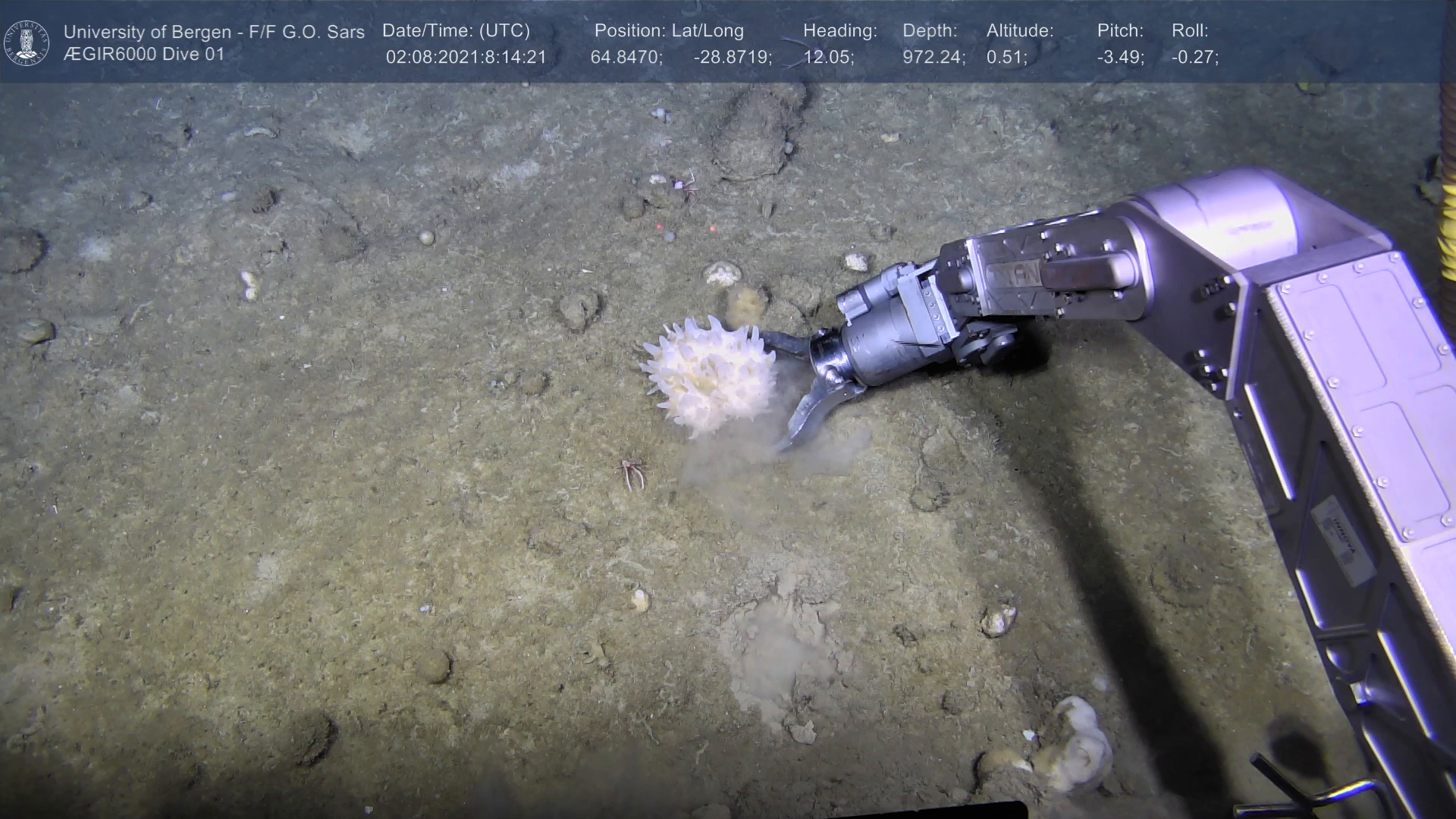The width and height of the screenshot is (1456, 819).
Task: Select the ÆGIR6000 Dive 01 label
Action: tap(144, 55)
